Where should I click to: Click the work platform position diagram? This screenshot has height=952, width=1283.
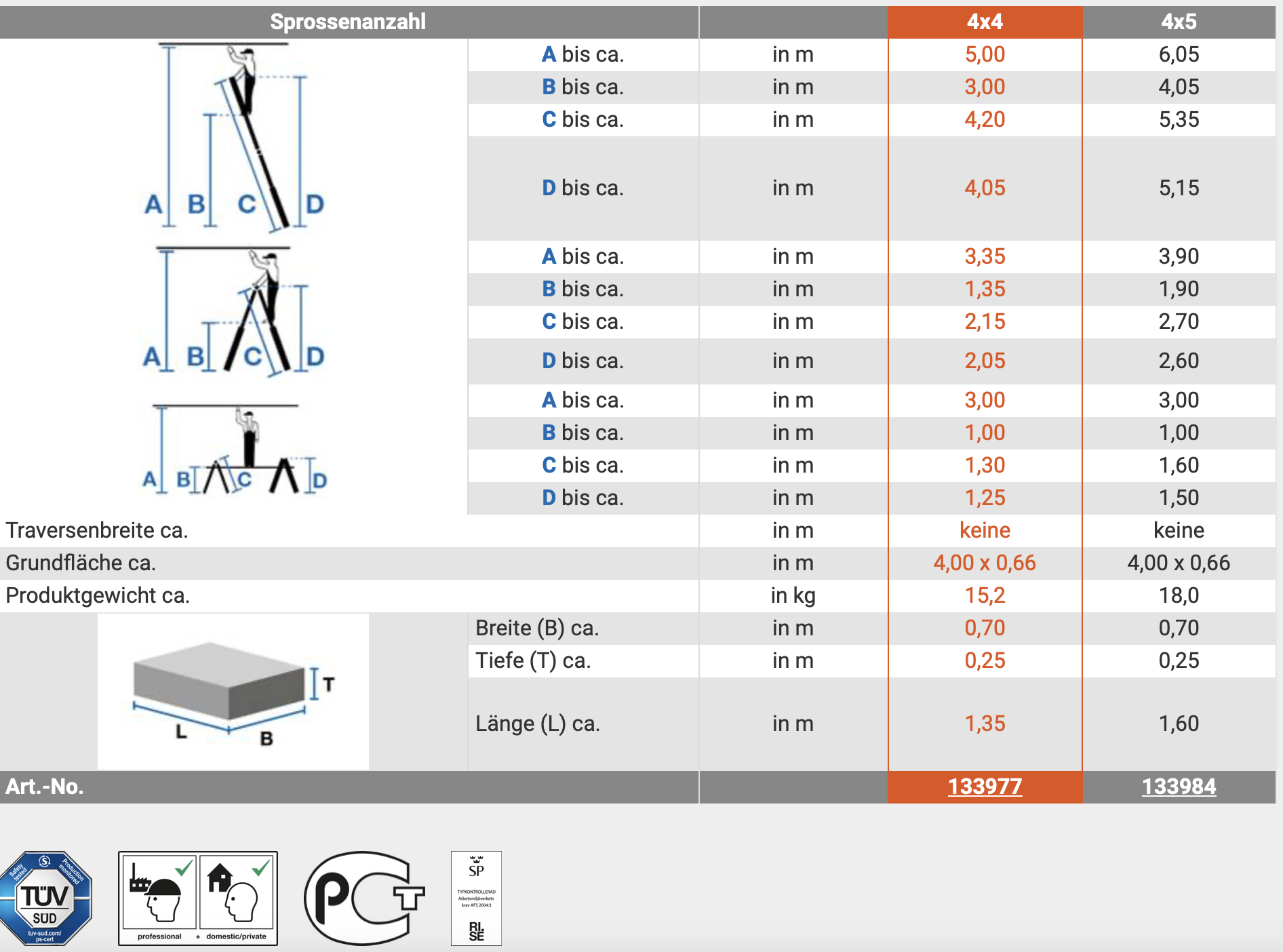click(x=234, y=450)
